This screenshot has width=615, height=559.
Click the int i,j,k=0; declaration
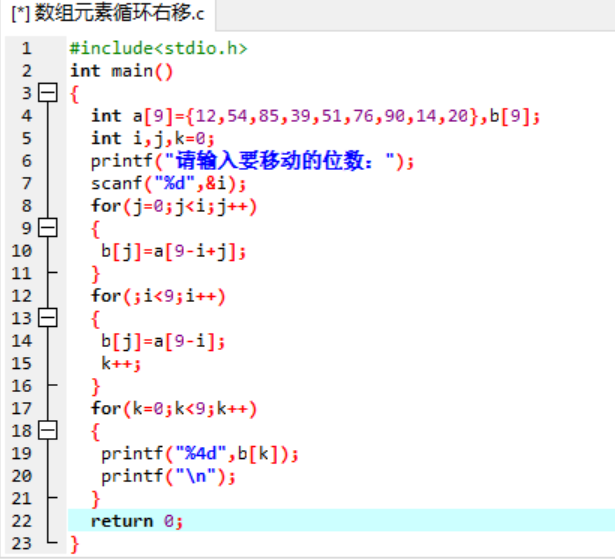pos(153,139)
